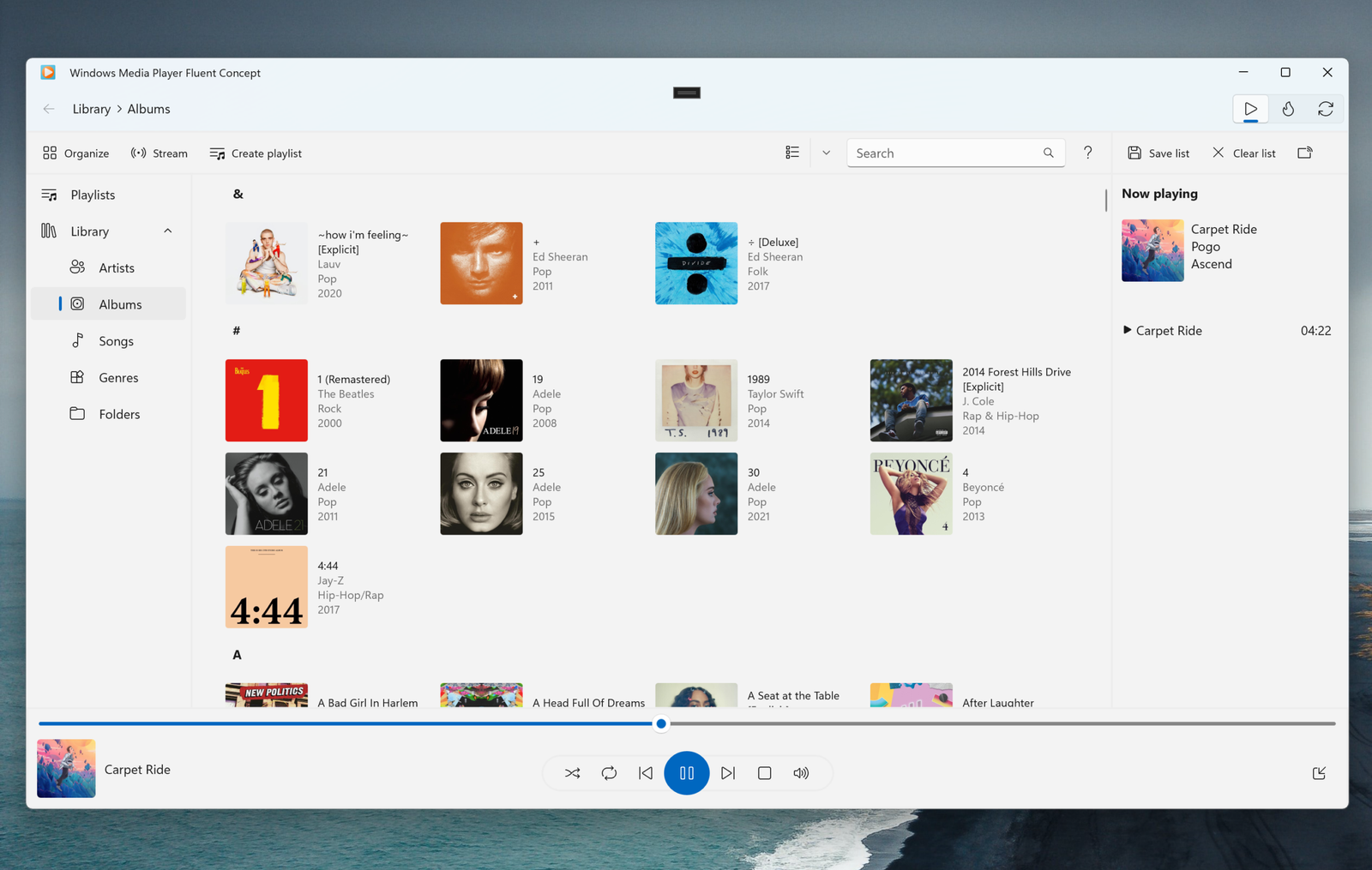Open the Sync tab icon
Viewport: 1372px width, 870px height.
pos(1326,109)
